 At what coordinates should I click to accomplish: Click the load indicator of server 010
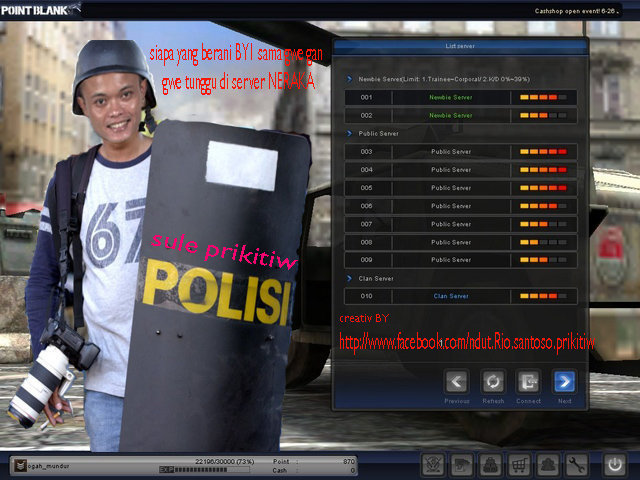point(543,296)
